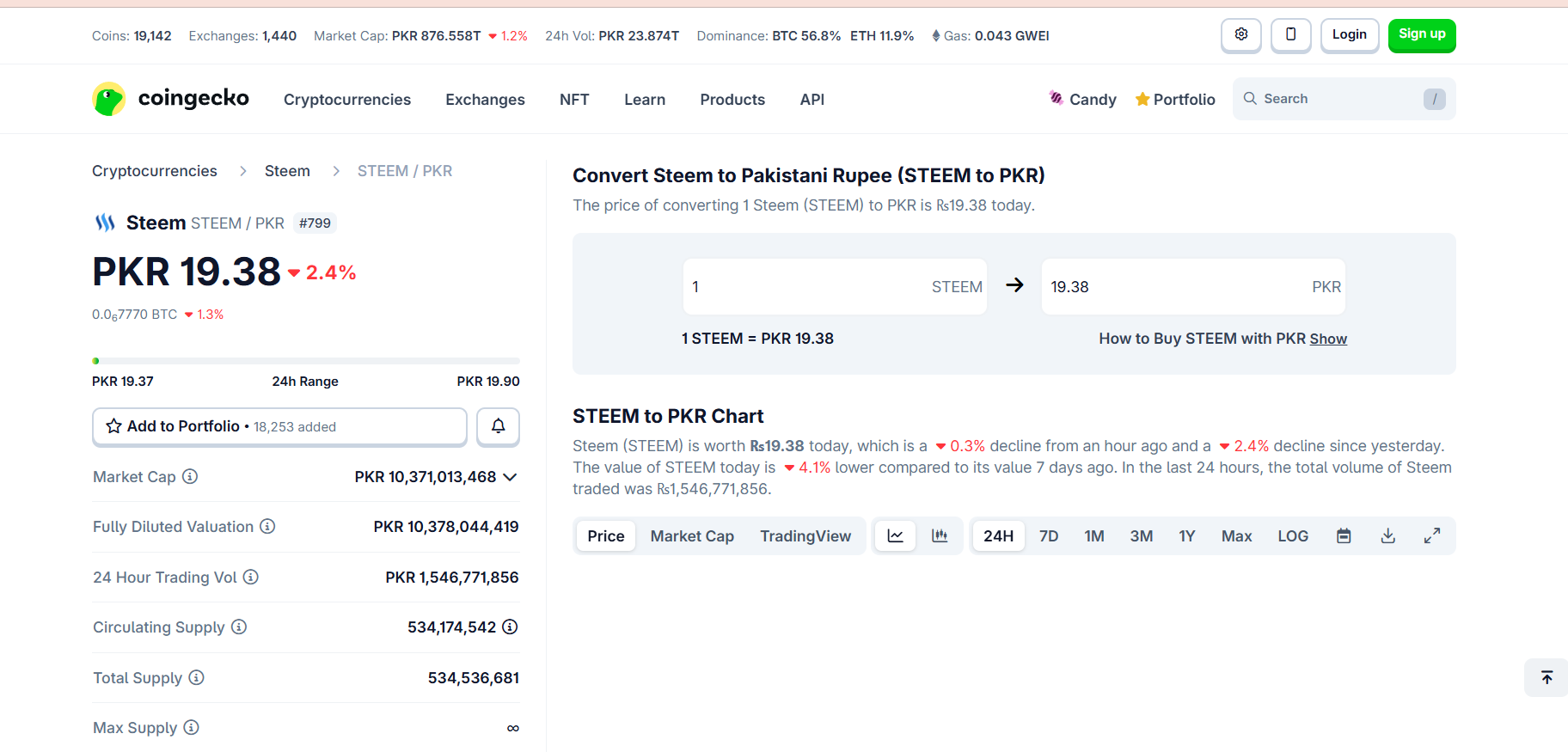Show Max Supply info icon
The width and height of the screenshot is (1568, 752).
(191, 727)
